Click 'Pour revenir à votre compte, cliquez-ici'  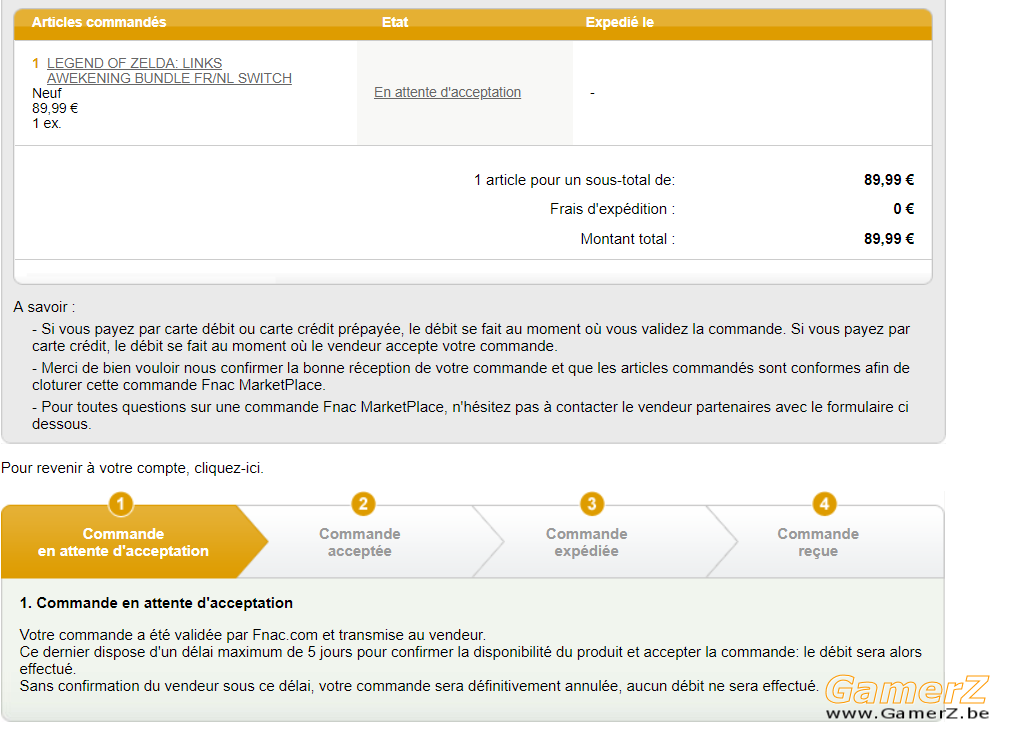tap(133, 468)
